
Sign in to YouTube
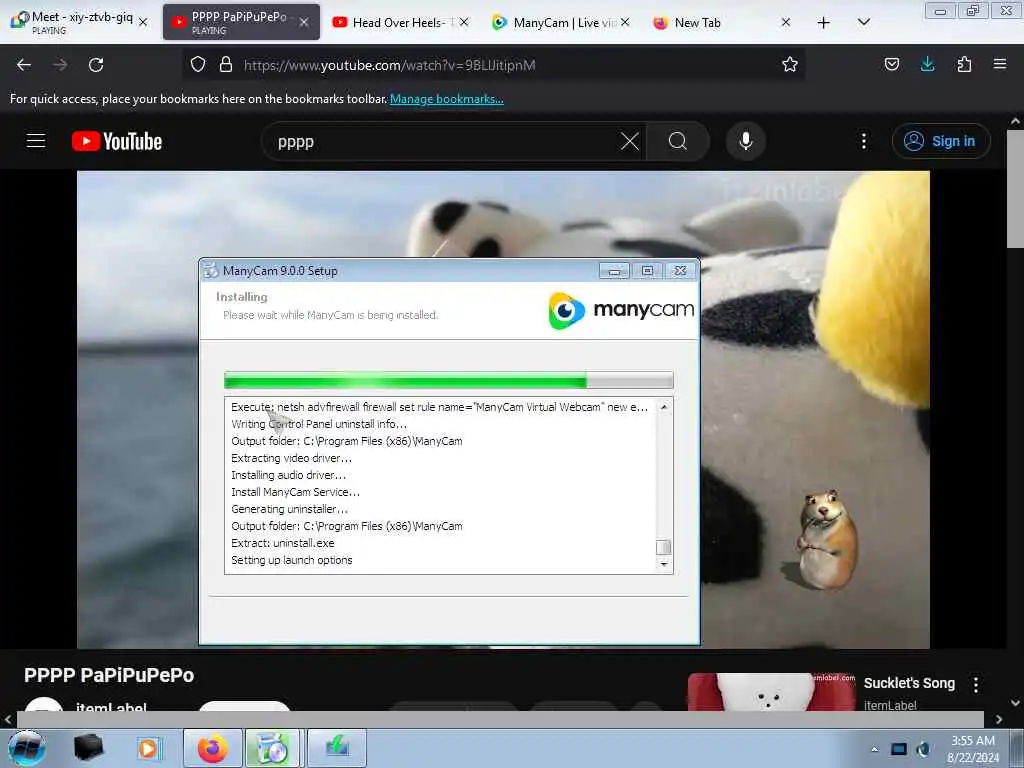tap(940, 141)
